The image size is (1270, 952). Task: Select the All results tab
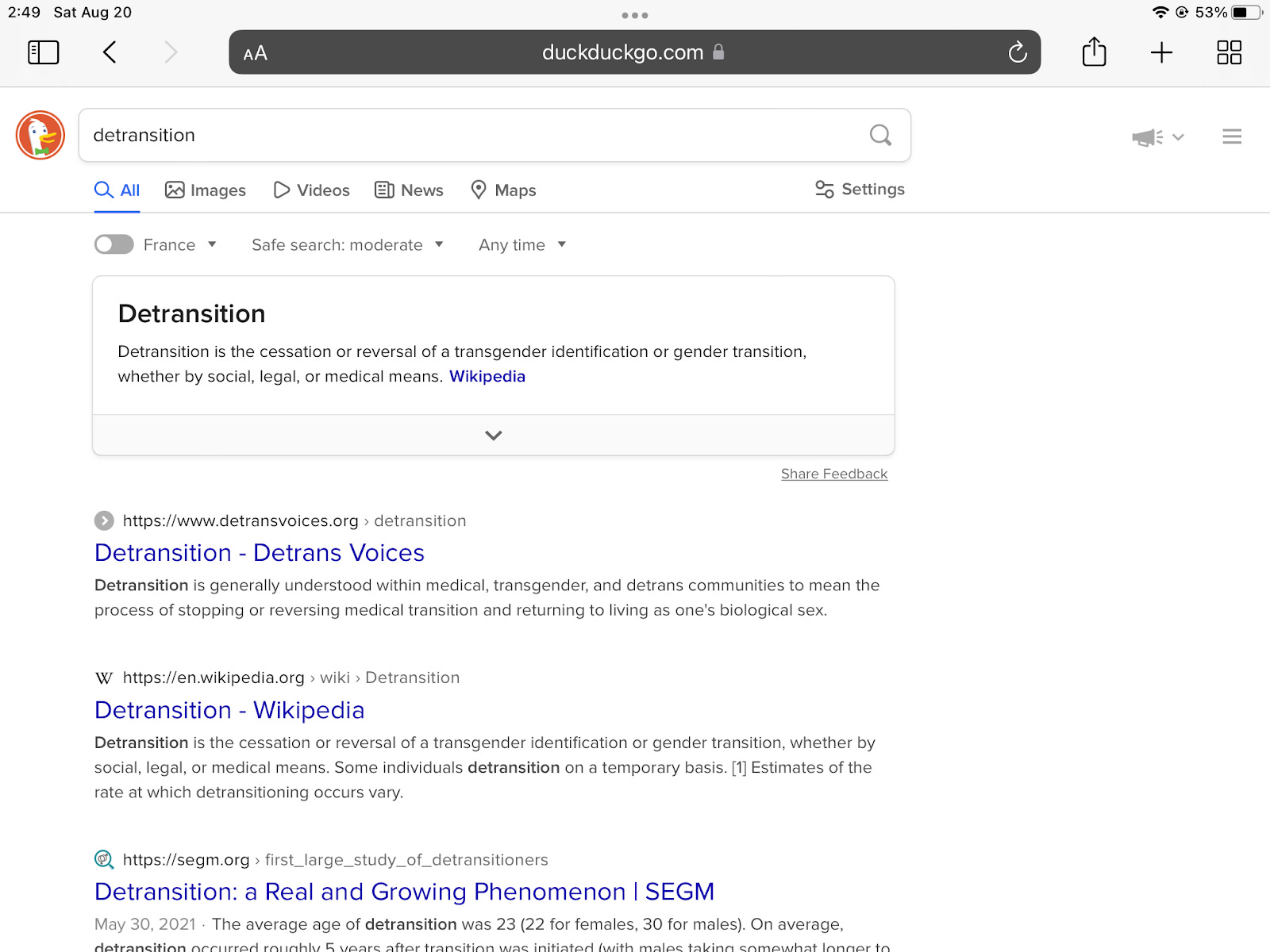tap(117, 190)
